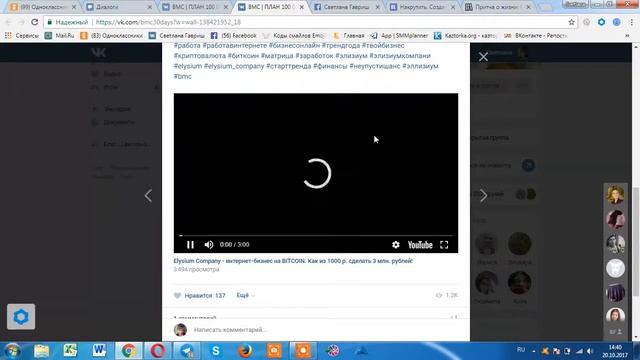Click the page vertical scrollbar
This screenshot has height=360, width=640.
[636, 241]
